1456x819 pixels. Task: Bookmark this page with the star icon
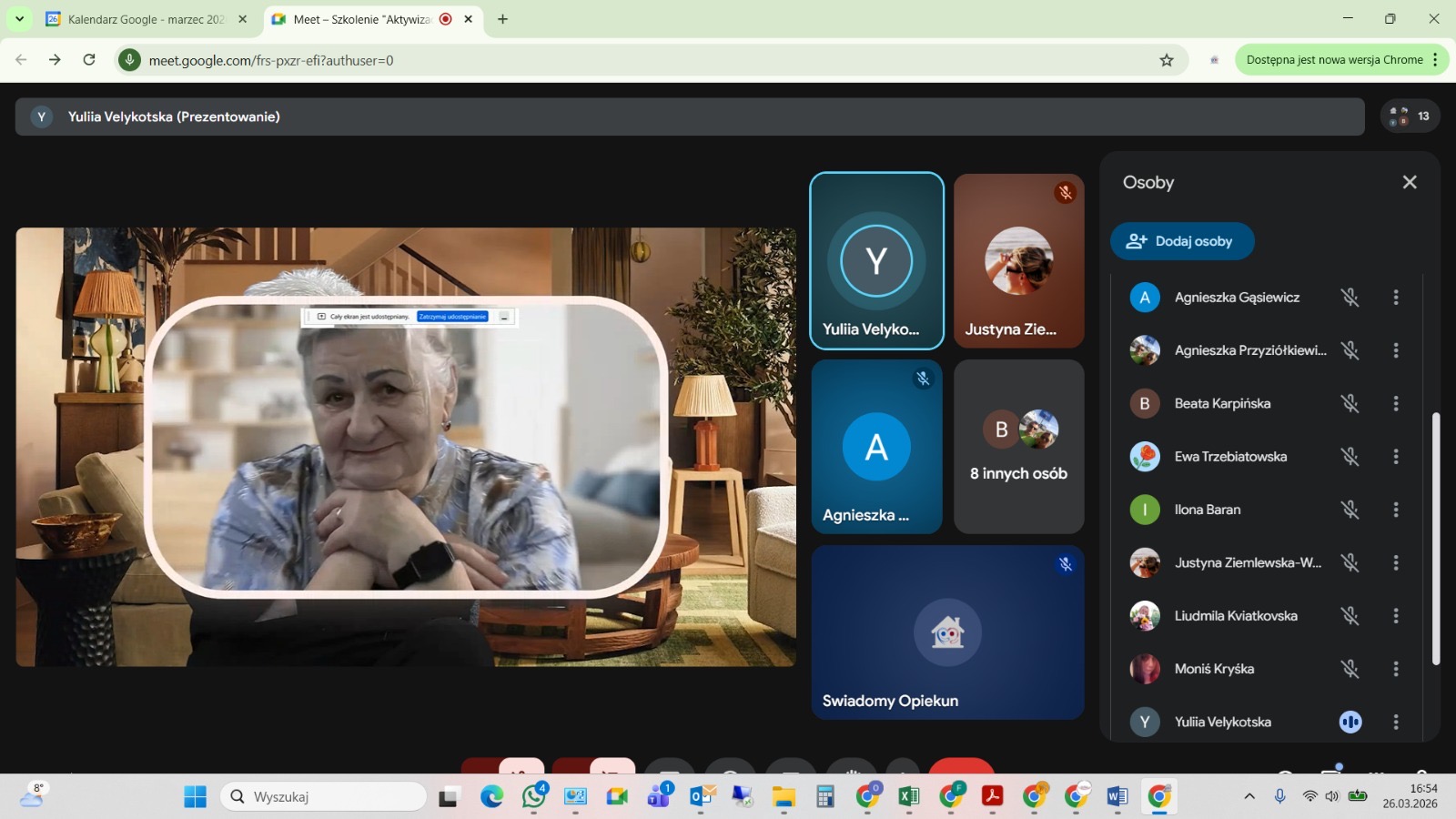click(x=1167, y=60)
